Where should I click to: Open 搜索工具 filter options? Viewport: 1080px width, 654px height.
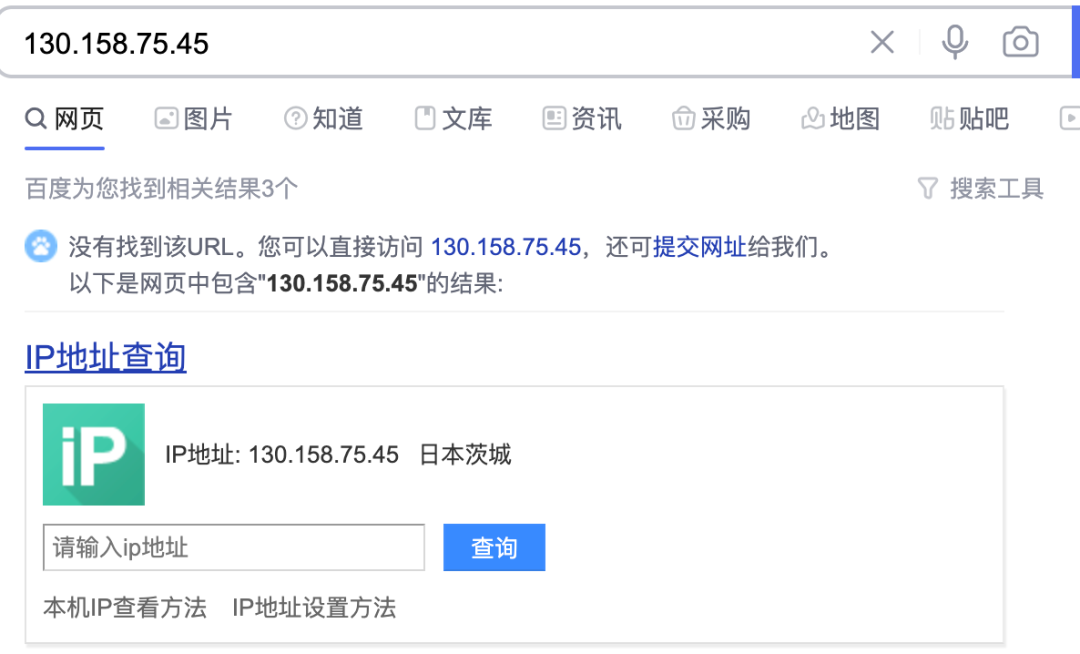[981, 188]
